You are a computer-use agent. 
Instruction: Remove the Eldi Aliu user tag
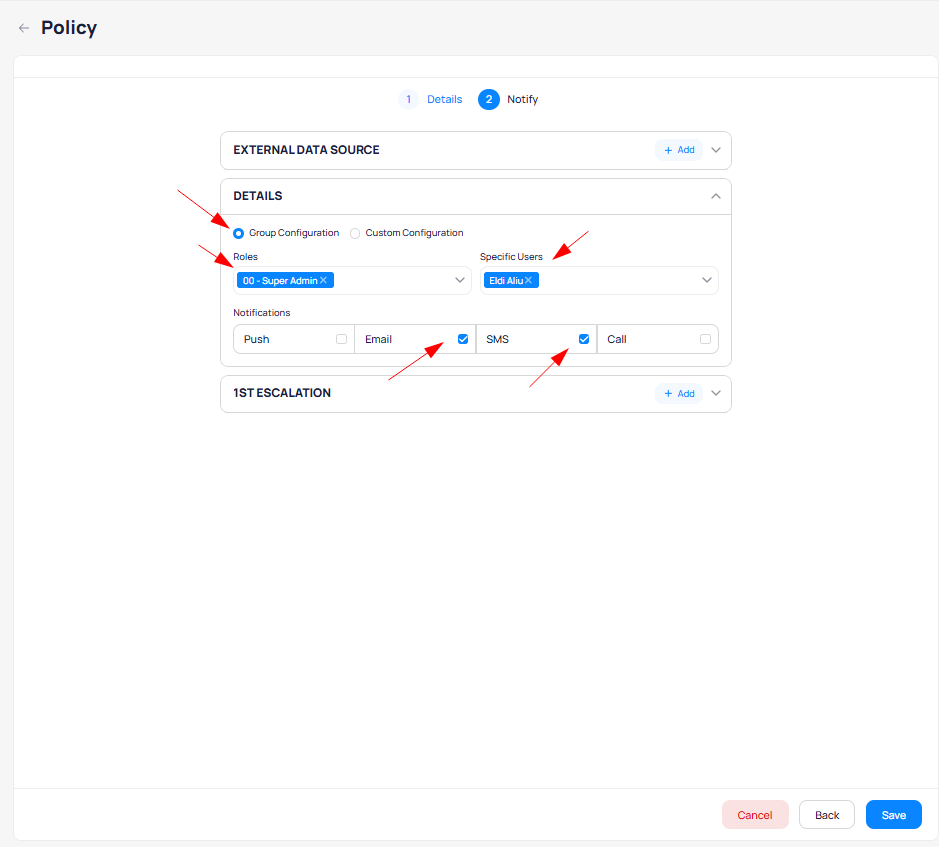click(528, 281)
